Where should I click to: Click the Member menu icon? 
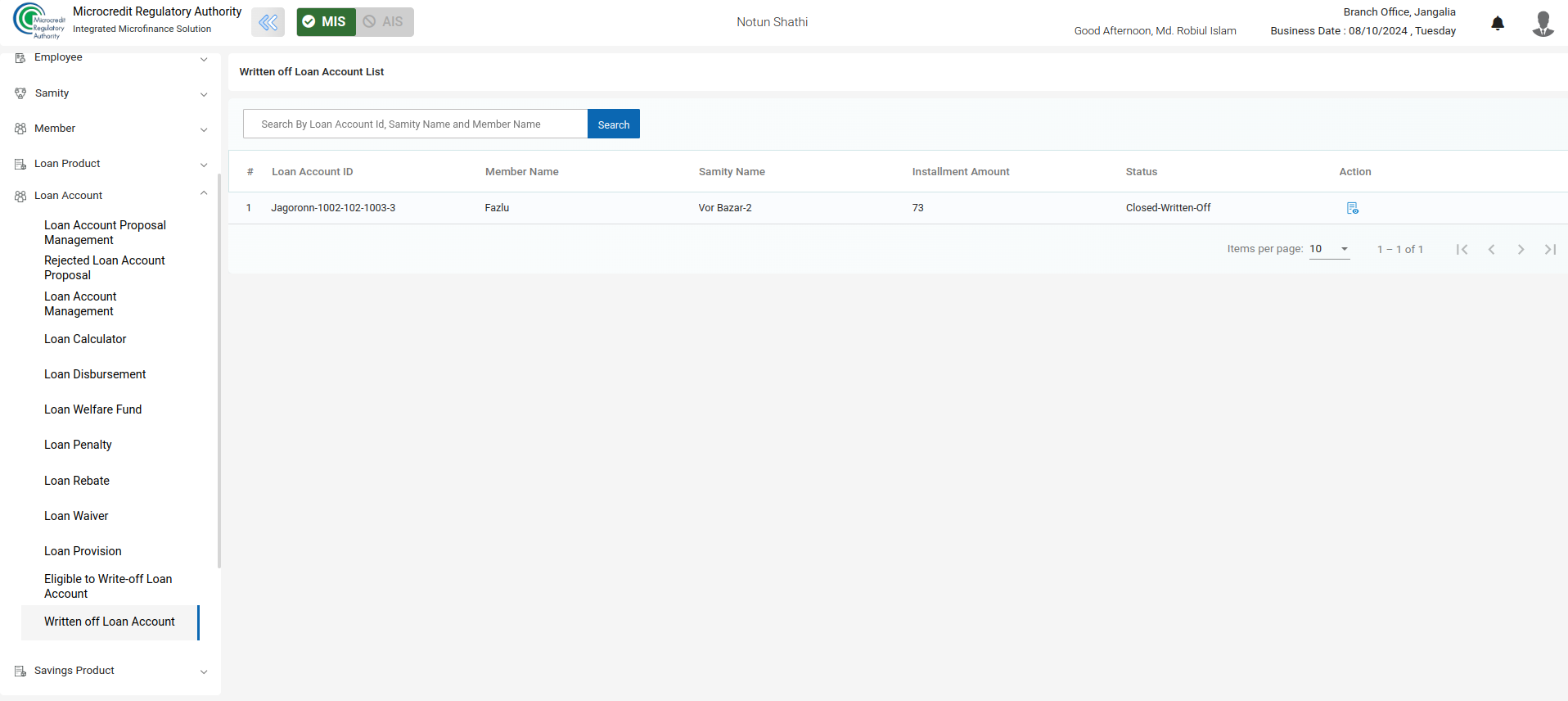[x=20, y=129]
